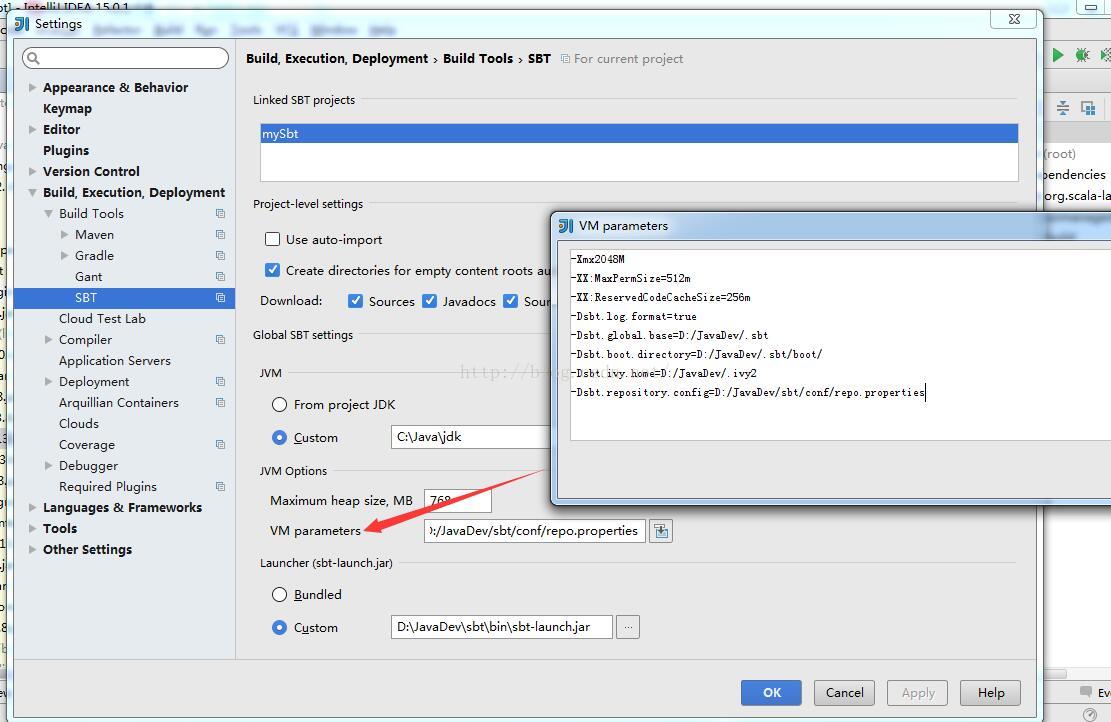The width and height of the screenshot is (1111, 722).
Task: Click the VM parameters popup title icon
Action: [565, 225]
